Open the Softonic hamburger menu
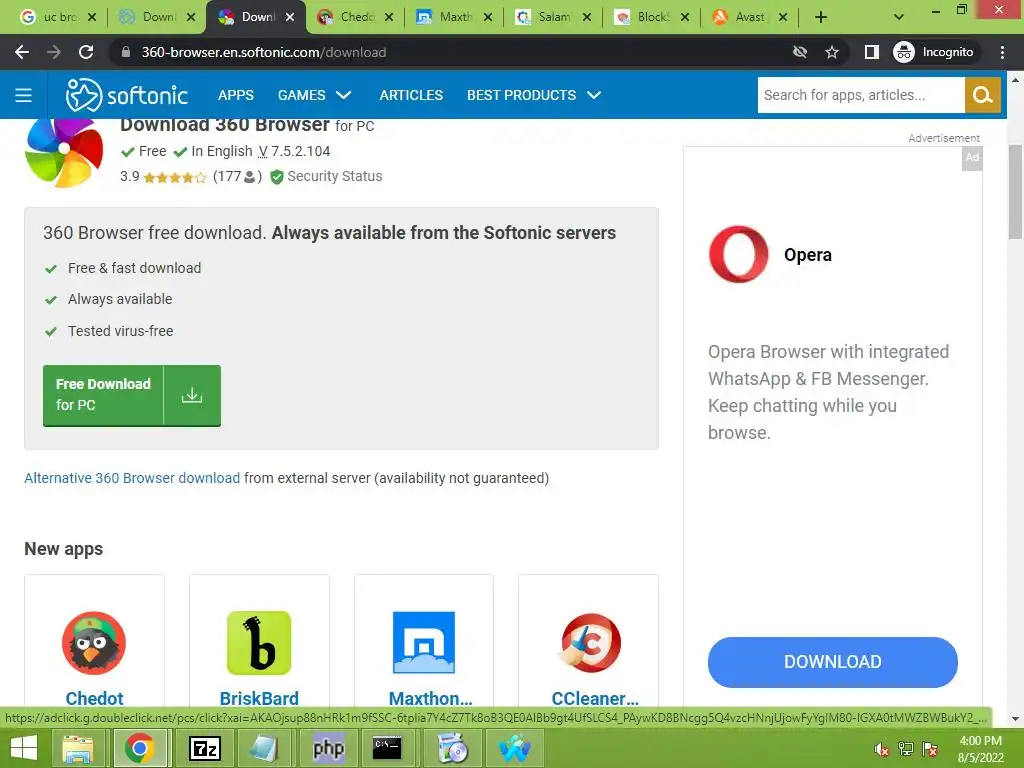 [x=24, y=95]
